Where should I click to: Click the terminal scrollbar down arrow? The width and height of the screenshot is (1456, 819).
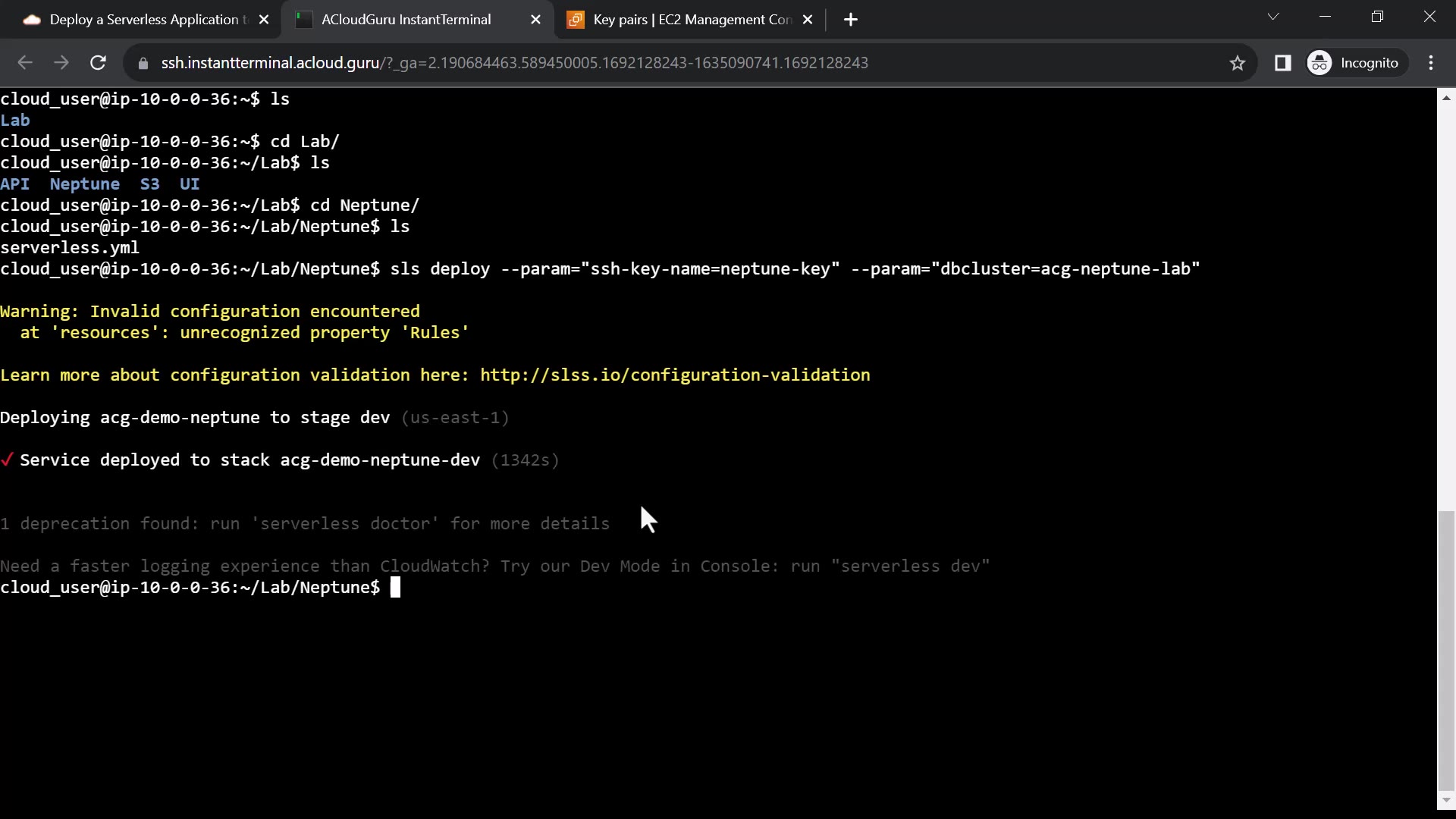click(x=1446, y=799)
